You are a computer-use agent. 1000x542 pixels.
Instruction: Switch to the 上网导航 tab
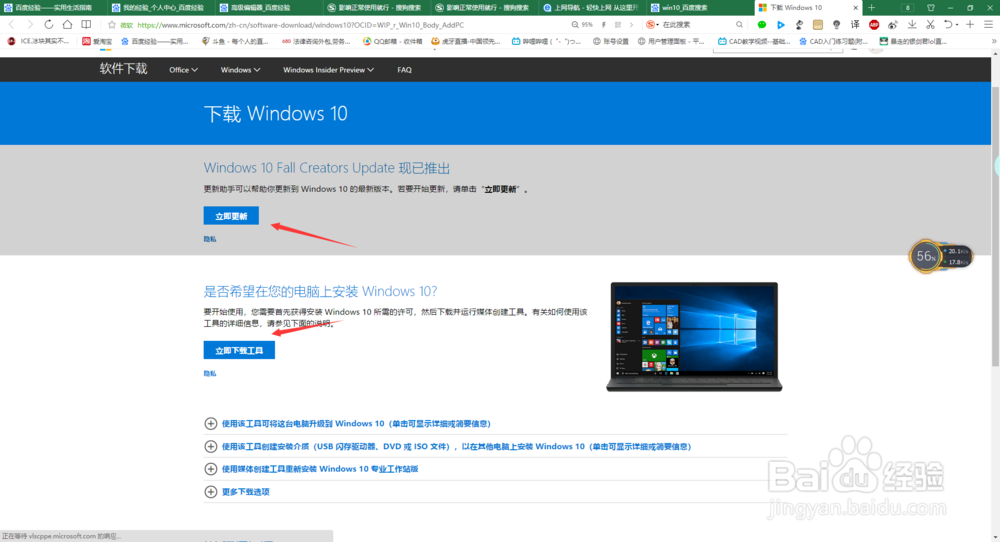tap(594, 8)
